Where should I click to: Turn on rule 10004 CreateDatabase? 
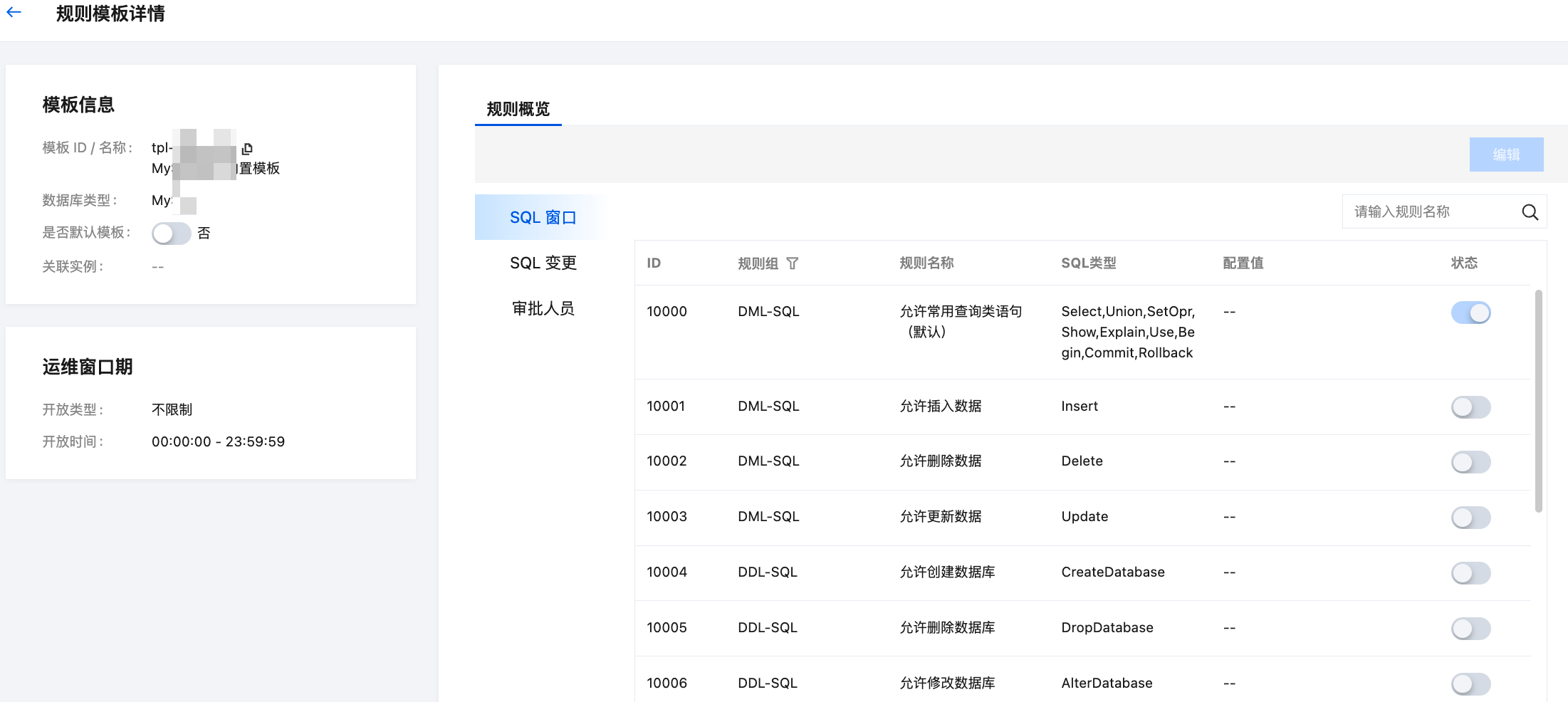tap(1470, 573)
